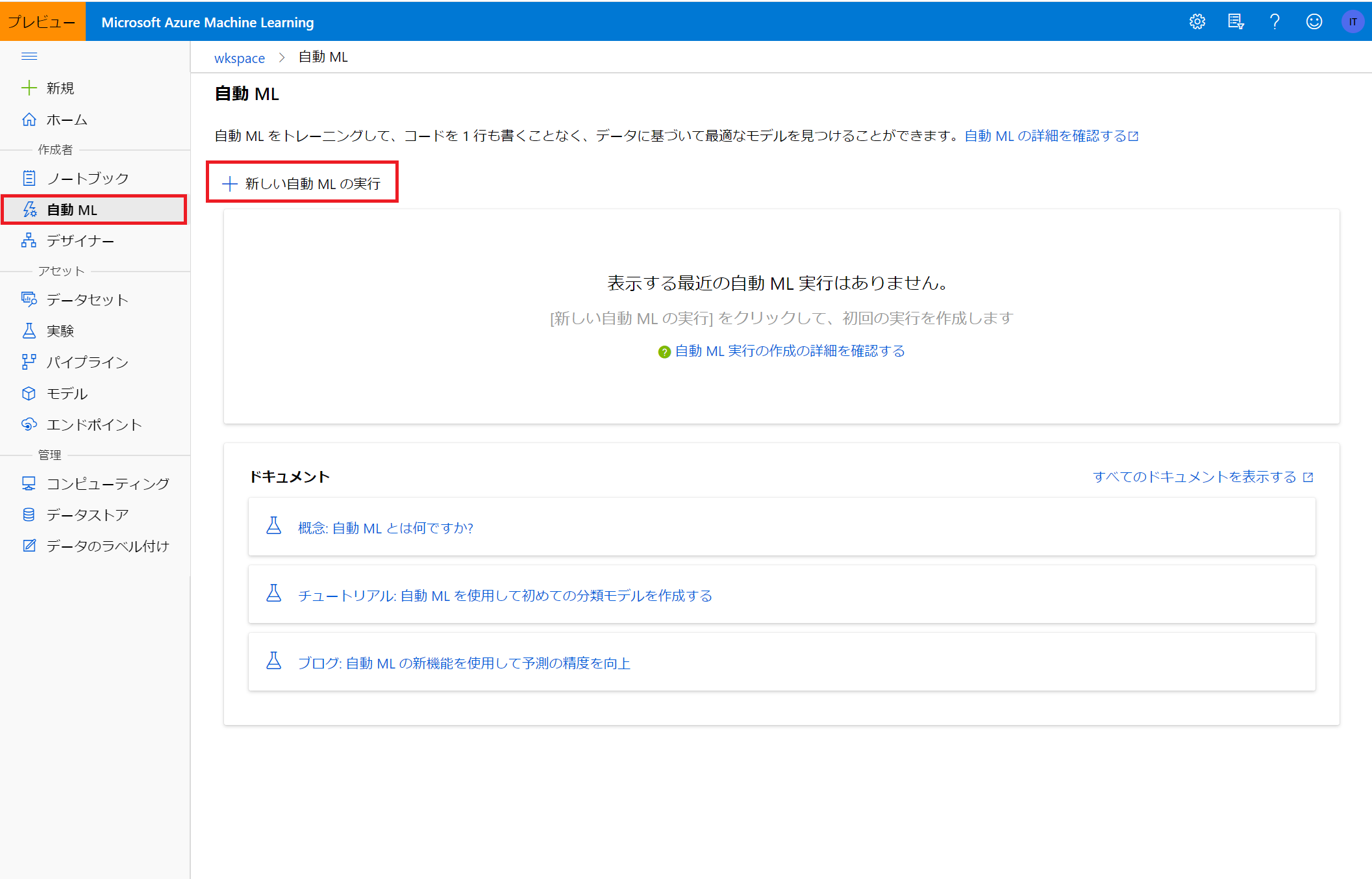
Task: Go to パイプライン in sidebar
Action: coord(88,362)
